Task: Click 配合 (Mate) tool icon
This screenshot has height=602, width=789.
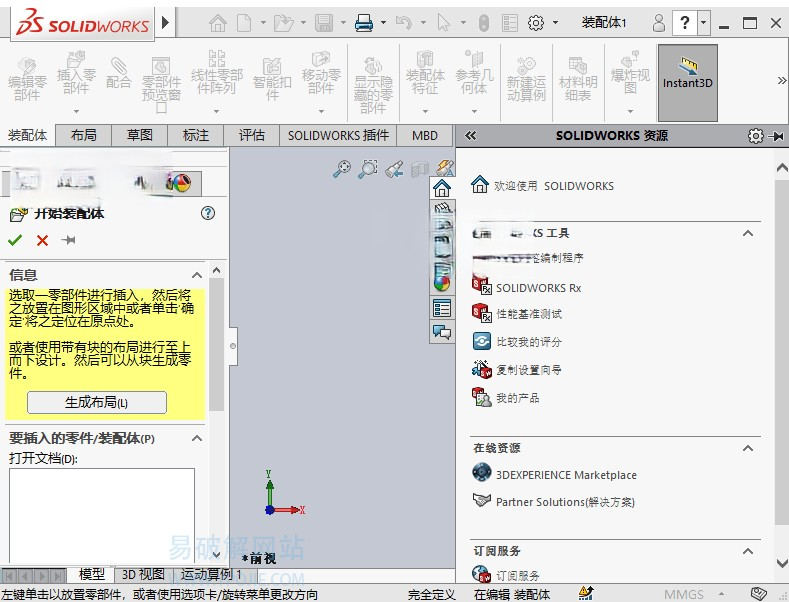Action: [119, 73]
